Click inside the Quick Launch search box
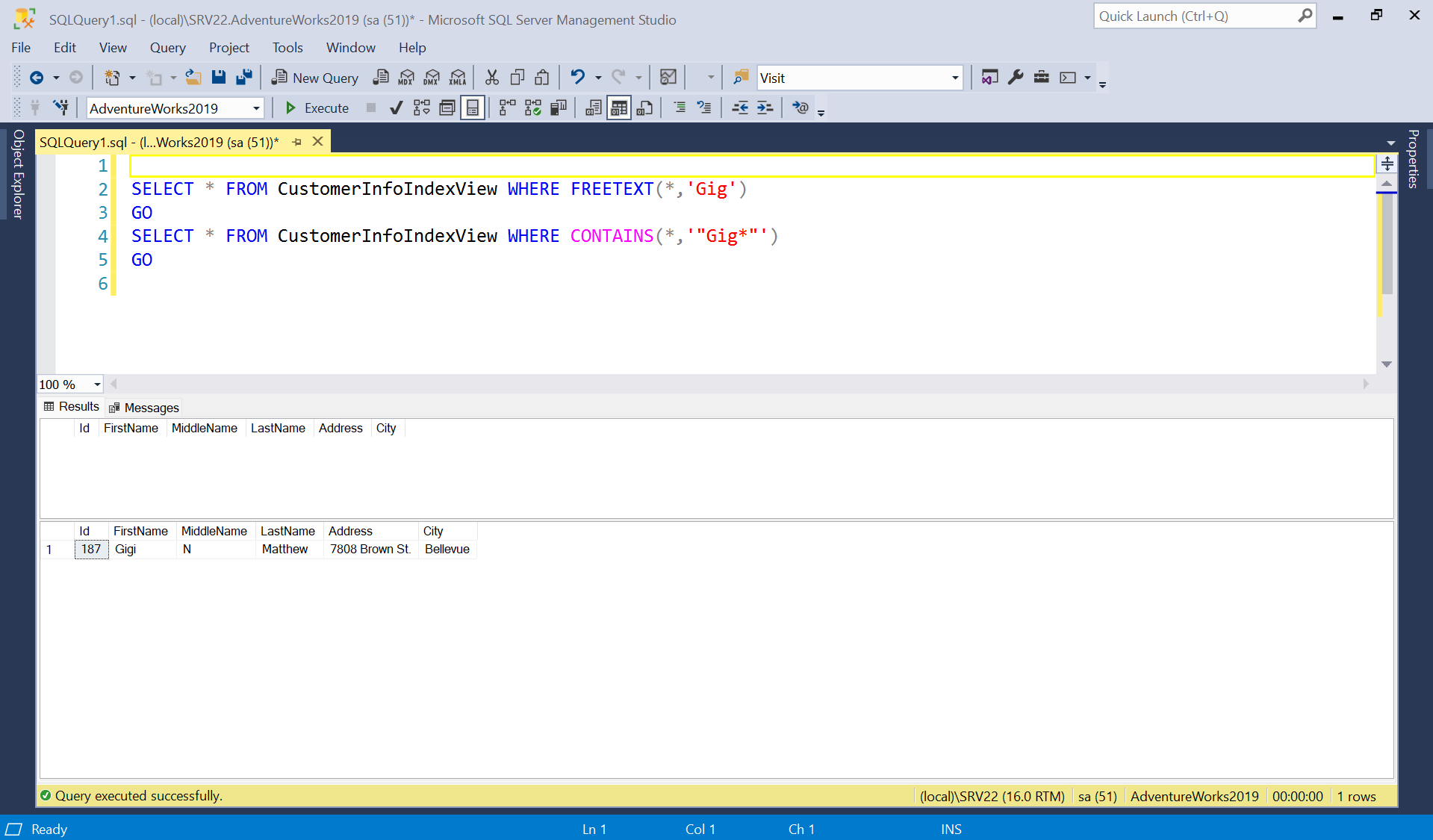 pos(1195,16)
